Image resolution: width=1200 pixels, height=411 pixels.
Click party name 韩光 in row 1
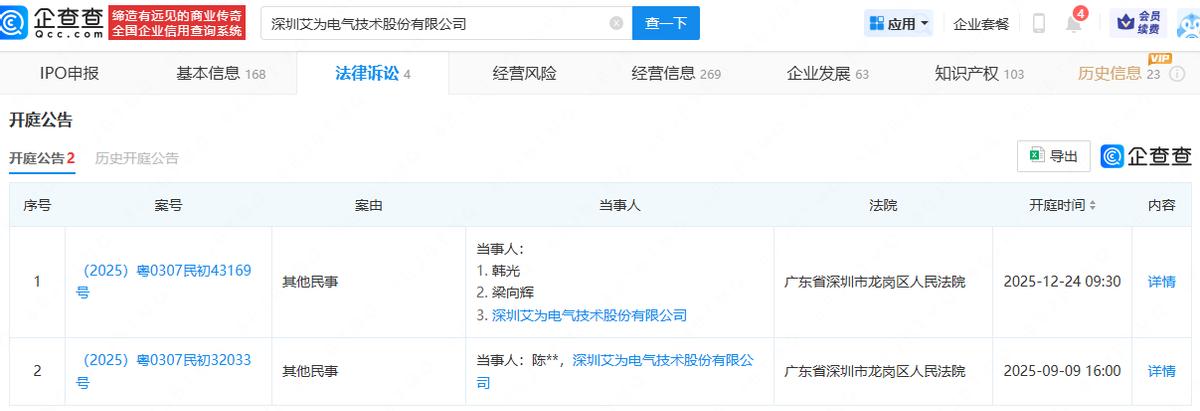tap(506, 271)
